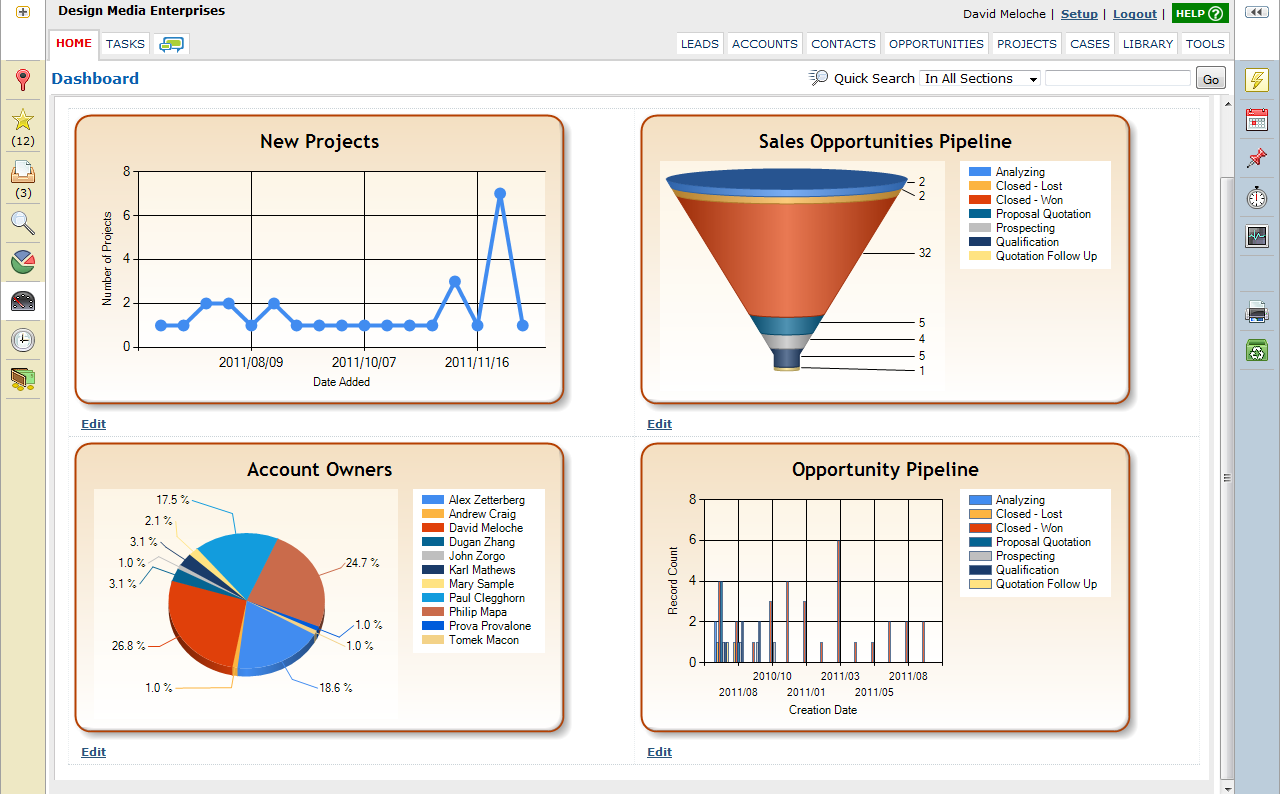Expand the left panel with plus button

point(23,12)
